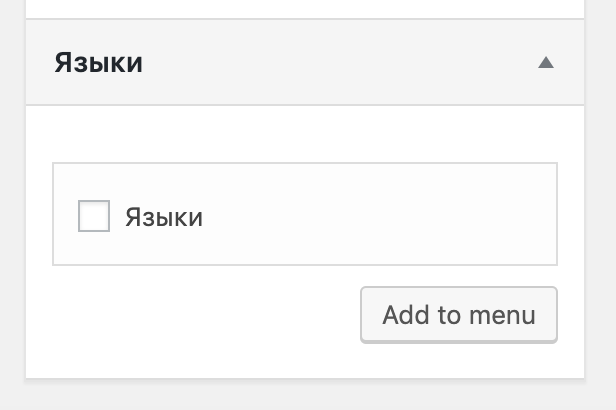
Task: Check the box for the Языки entry
Action: click(x=94, y=216)
